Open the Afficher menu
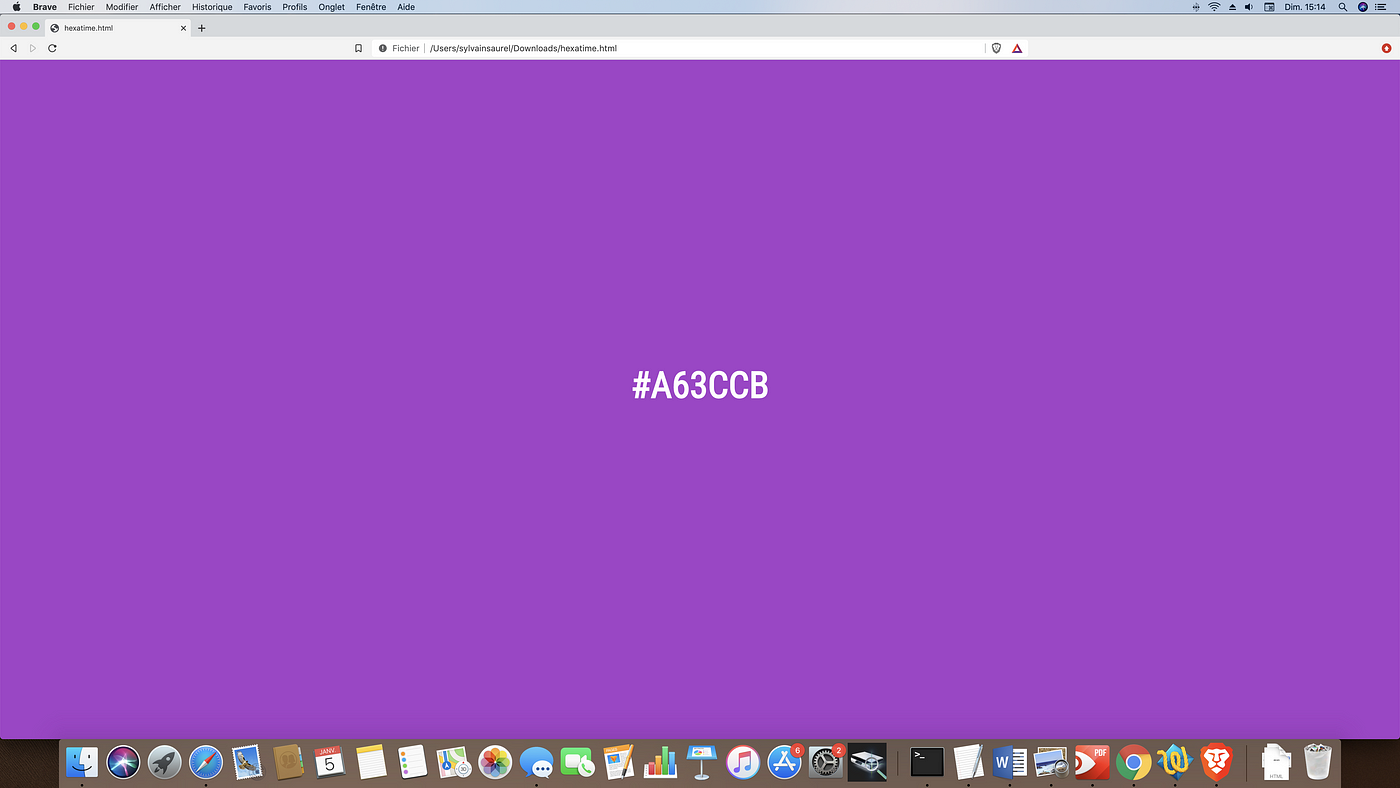The height and width of the screenshot is (788, 1400). pyautogui.click(x=165, y=7)
